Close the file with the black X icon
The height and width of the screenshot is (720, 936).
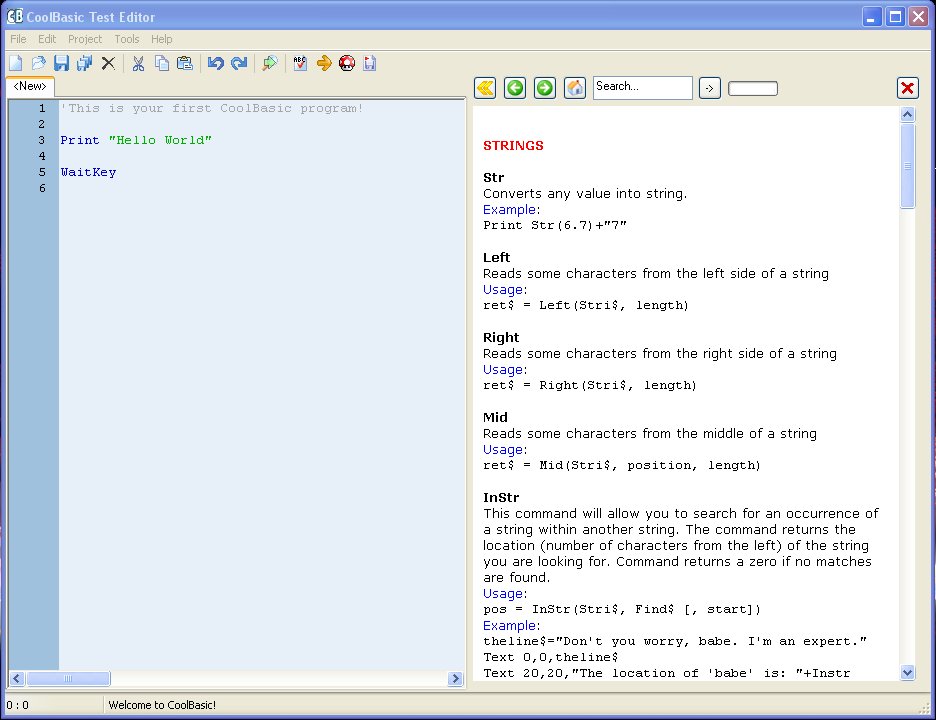tap(108, 63)
